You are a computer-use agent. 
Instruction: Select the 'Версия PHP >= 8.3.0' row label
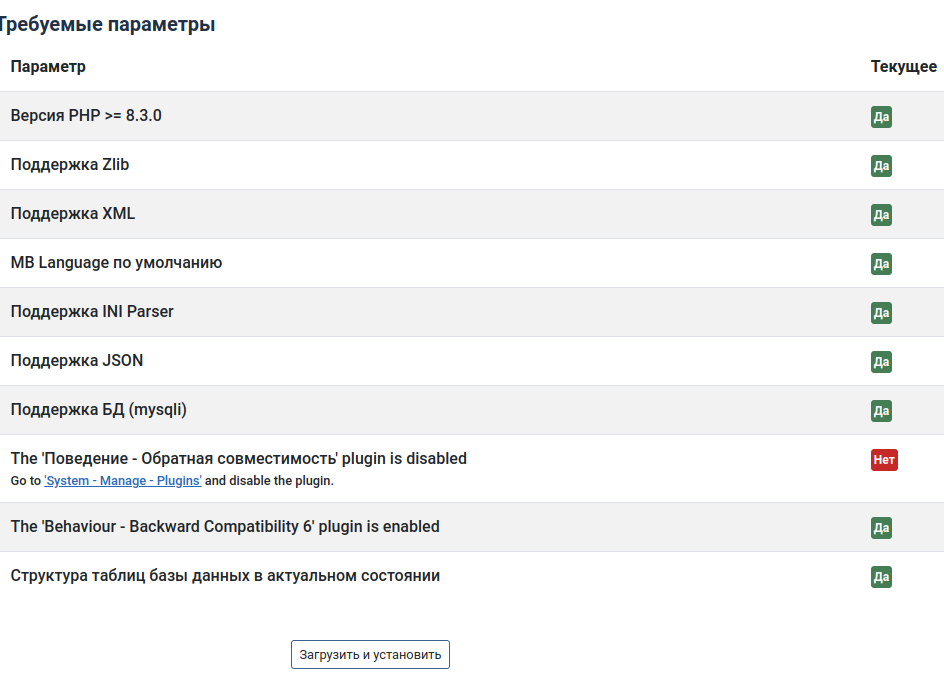coord(86,116)
